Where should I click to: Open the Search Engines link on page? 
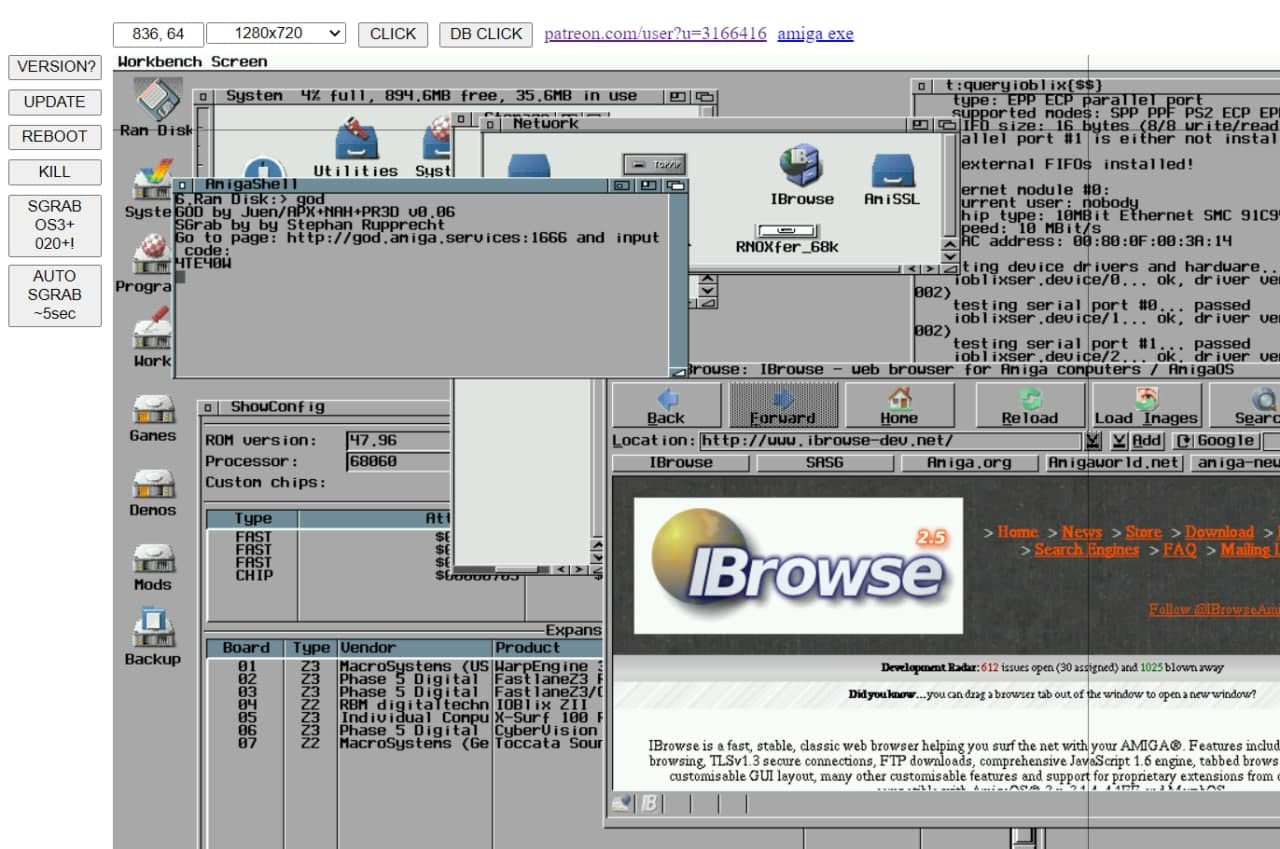coord(1086,550)
